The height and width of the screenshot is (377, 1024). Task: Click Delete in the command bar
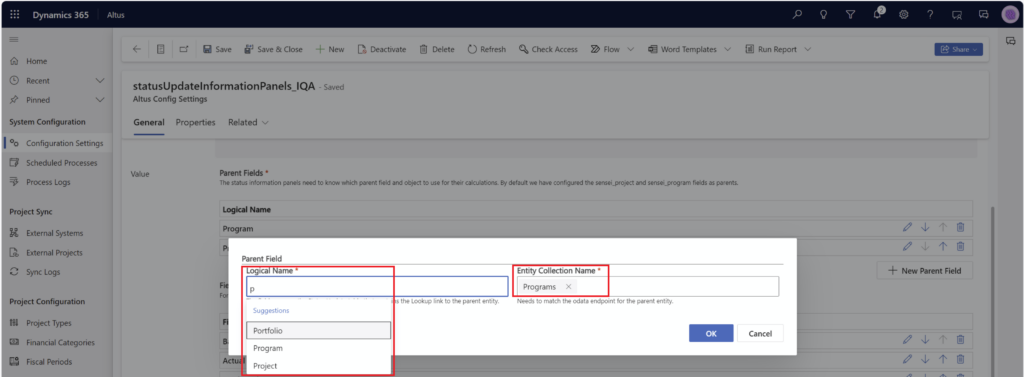pyautogui.click(x=436, y=49)
